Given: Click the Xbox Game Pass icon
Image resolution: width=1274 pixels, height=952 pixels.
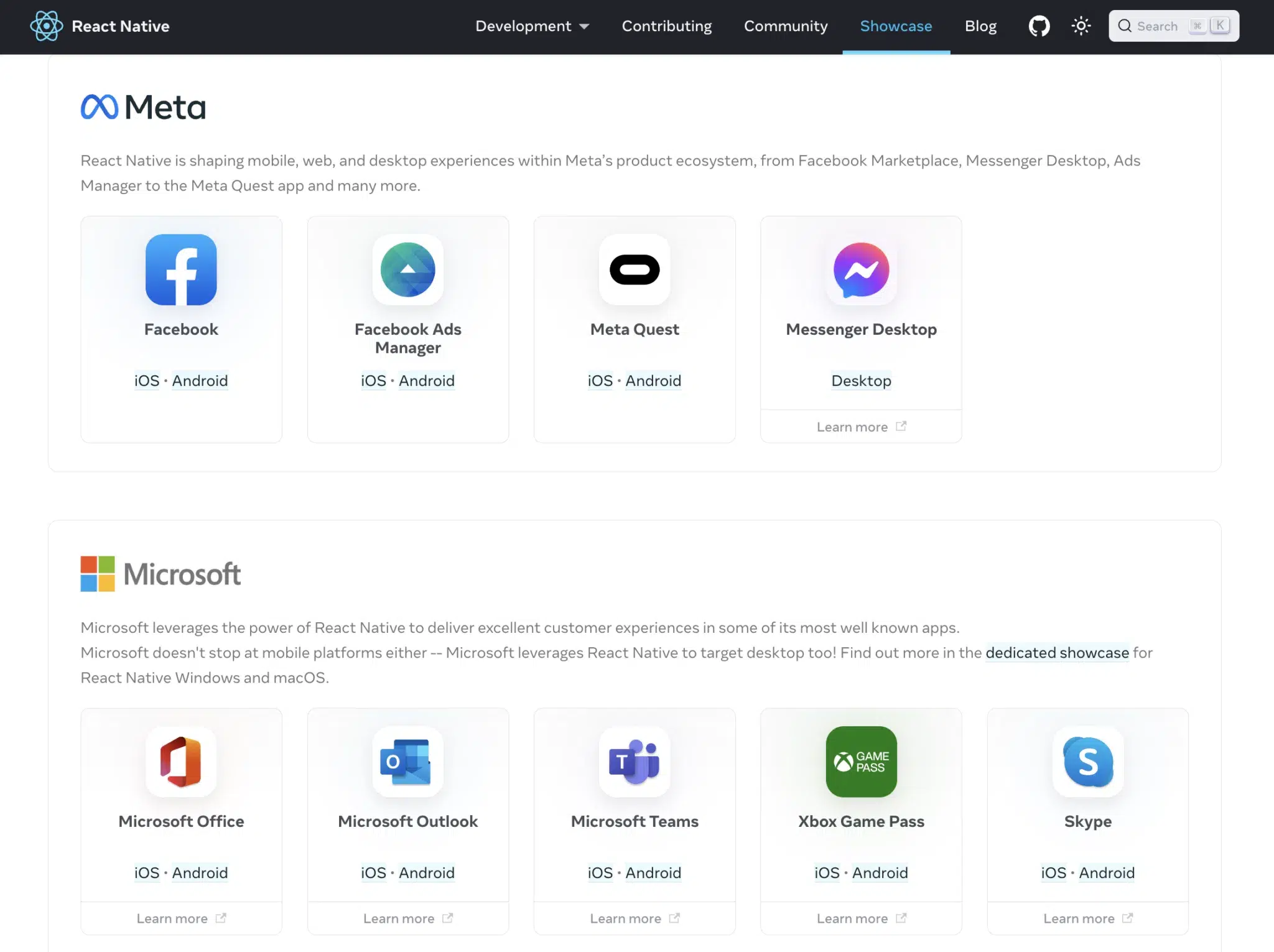Looking at the screenshot, I should (861, 762).
